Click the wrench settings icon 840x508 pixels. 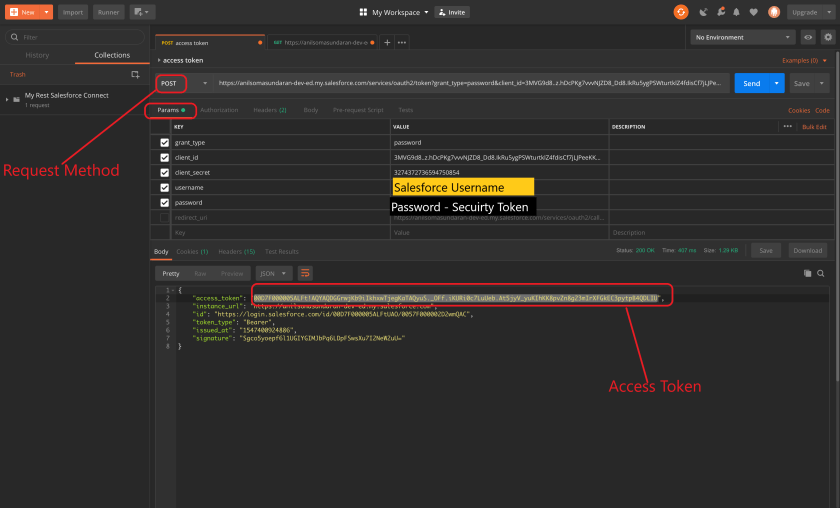(x=721, y=12)
